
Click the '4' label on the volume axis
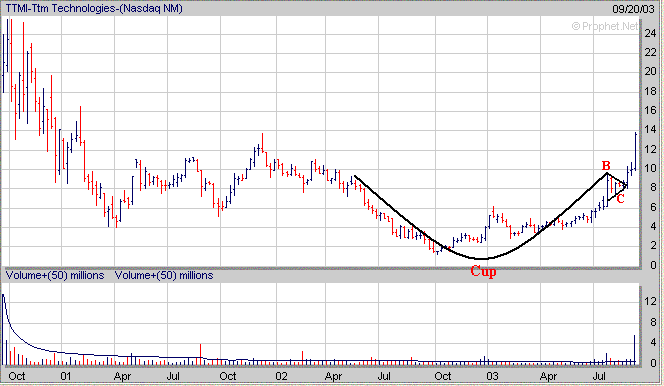point(653,342)
